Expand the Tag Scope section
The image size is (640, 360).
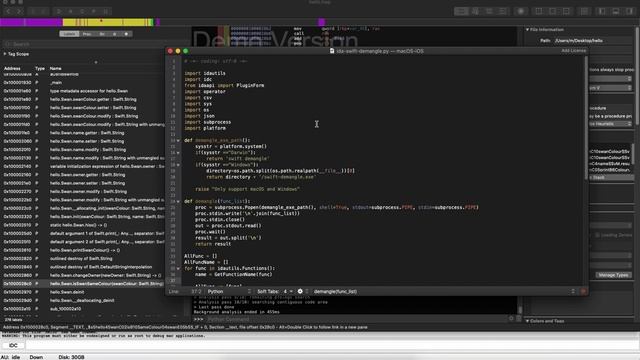click(x=5, y=54)
